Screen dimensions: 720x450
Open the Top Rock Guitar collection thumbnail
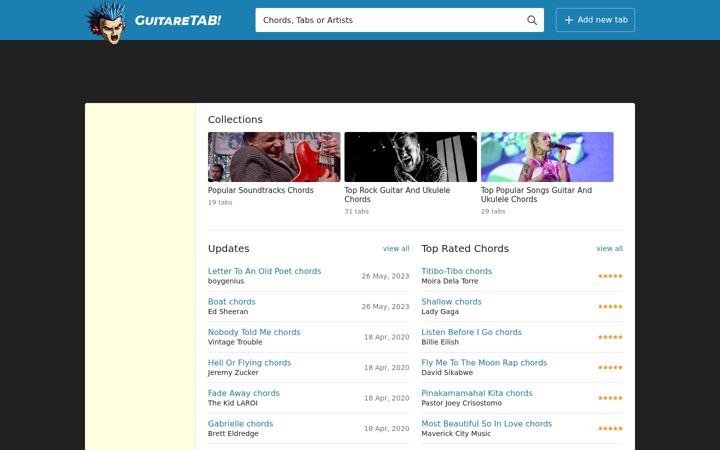(411, 157)
